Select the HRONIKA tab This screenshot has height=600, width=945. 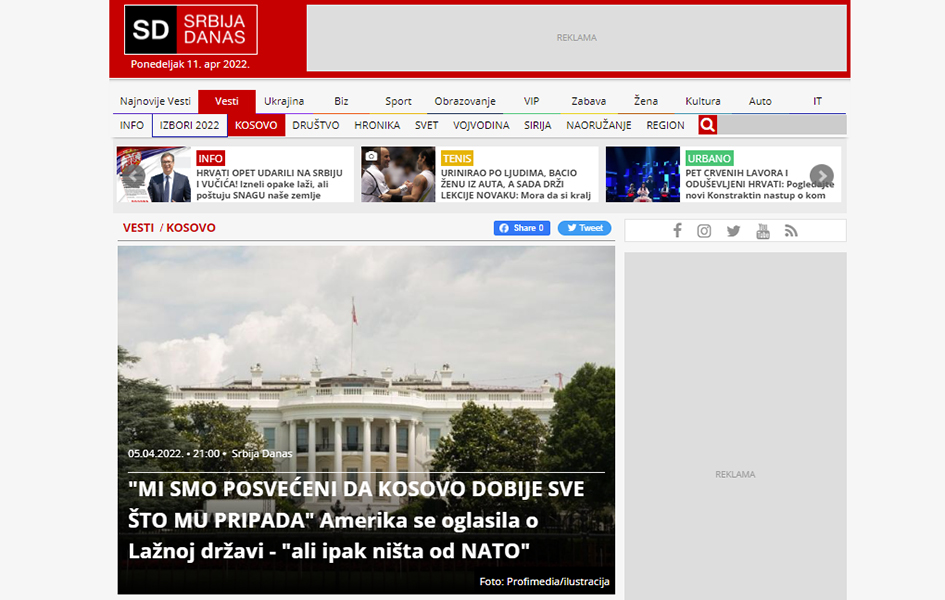click(x=375, y=124)
